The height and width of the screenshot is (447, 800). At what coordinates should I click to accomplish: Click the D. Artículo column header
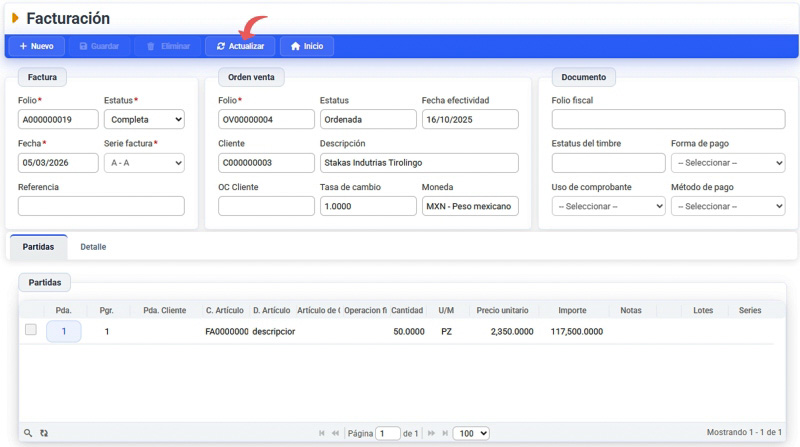271,310
